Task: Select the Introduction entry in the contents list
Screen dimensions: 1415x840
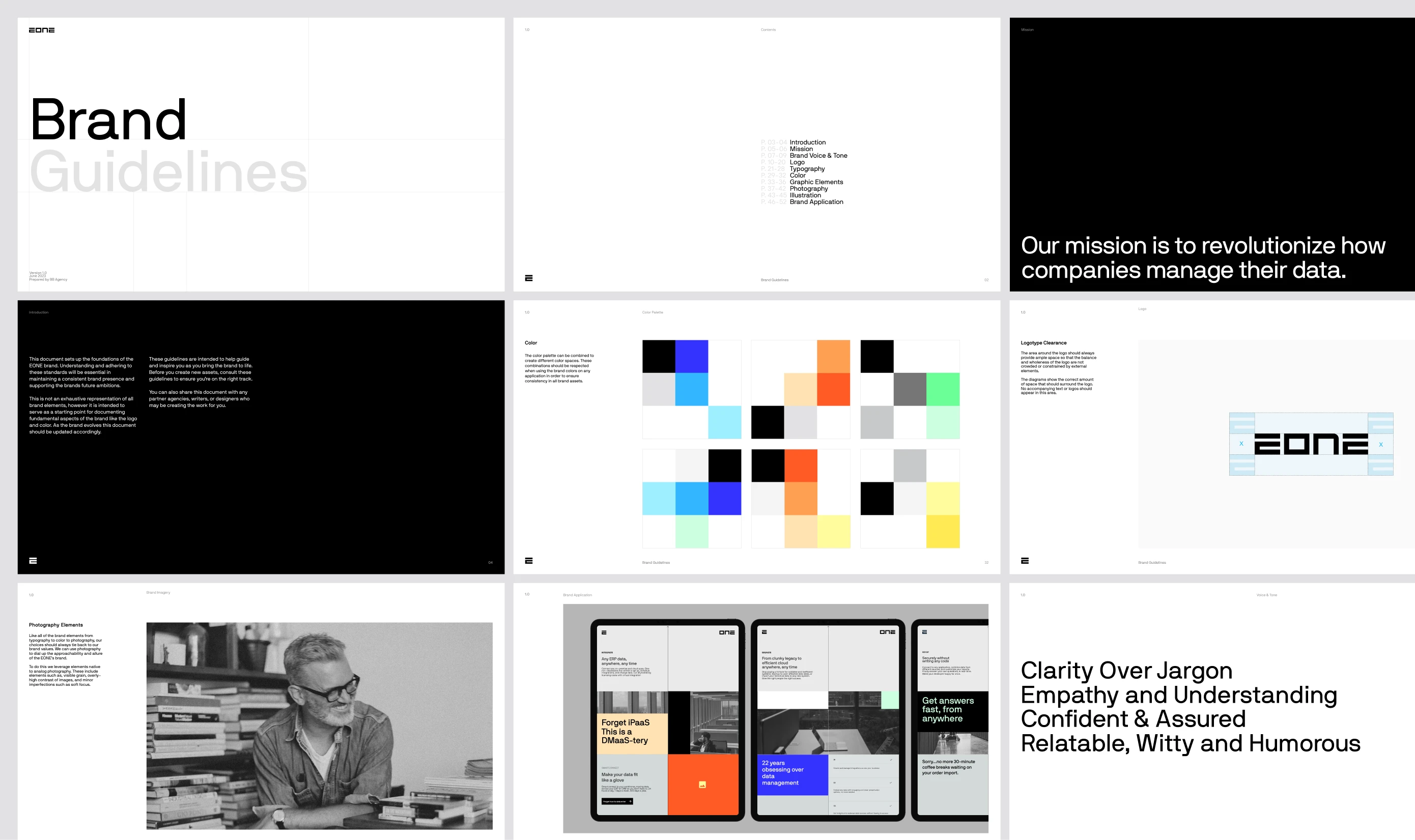Action: (807, 142)
